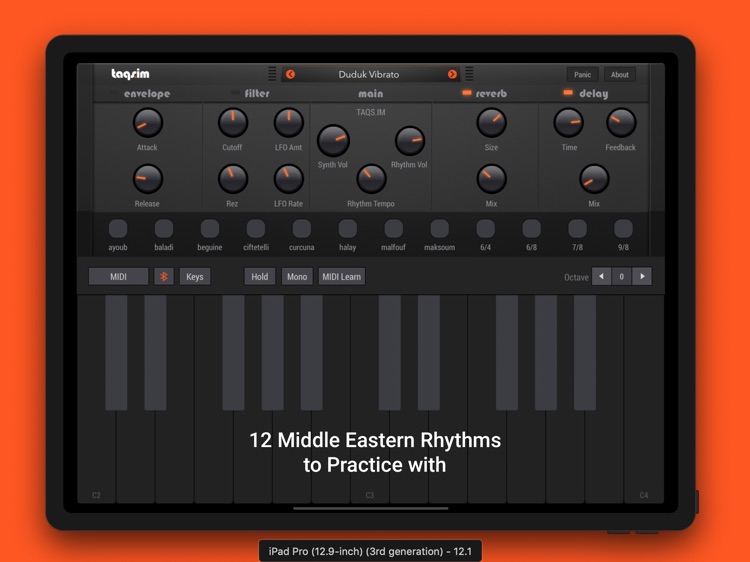Image resolution: width=750 pixels, height=562 pixels.
Task: Enable the 9/8 rhythm pad
Action: click(x=623, y=229)
